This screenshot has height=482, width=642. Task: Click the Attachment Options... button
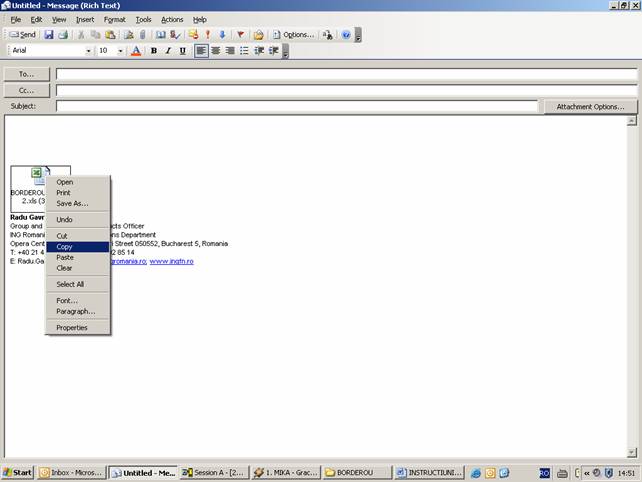(590, 106)
